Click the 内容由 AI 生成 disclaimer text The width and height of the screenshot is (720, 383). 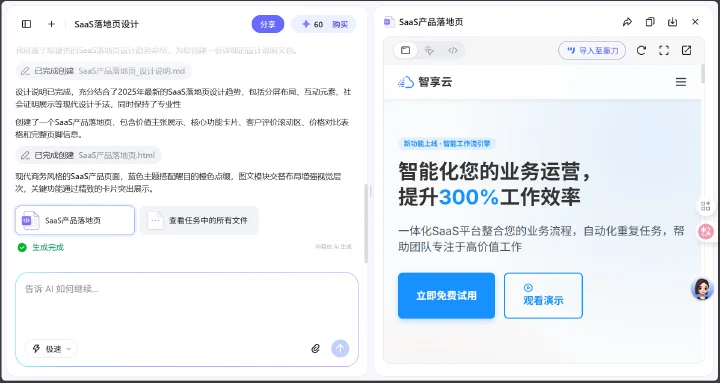[x=333, y=247]
